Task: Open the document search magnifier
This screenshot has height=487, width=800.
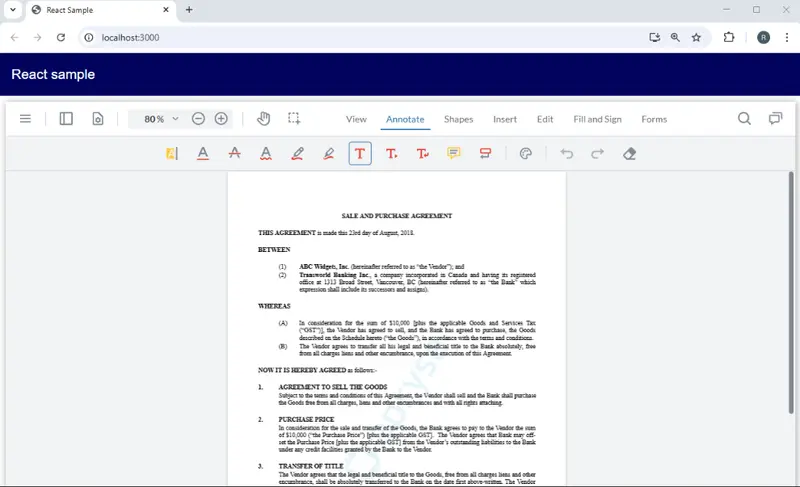Action: [744, 119]
